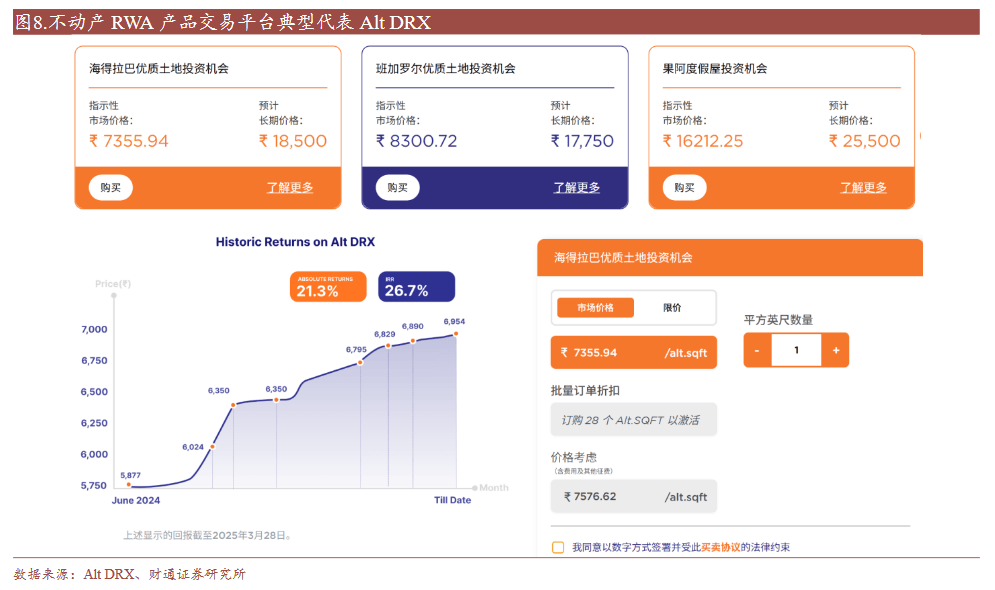
Task: Click the 5,877 June 2024 data point
Action: (x=129, y=486)
